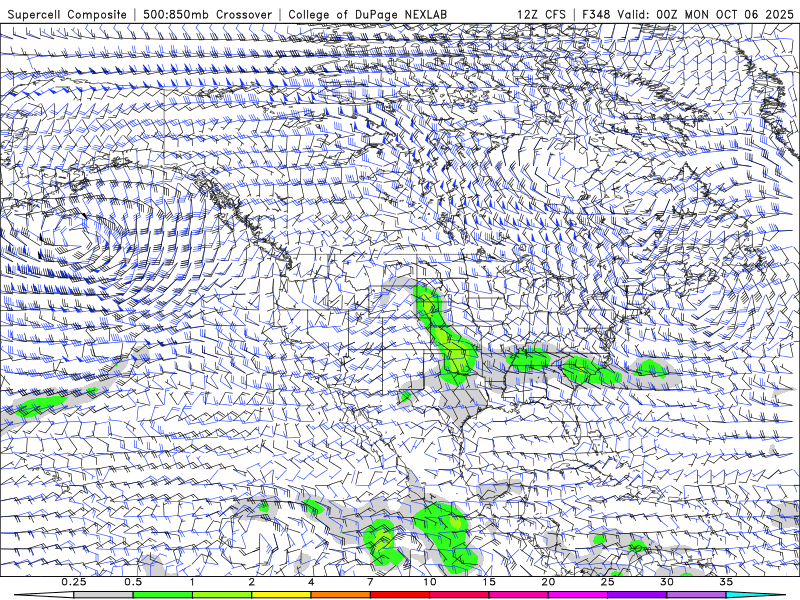
Task: Click the '35' colorbar label
Action: click(727, 582)
